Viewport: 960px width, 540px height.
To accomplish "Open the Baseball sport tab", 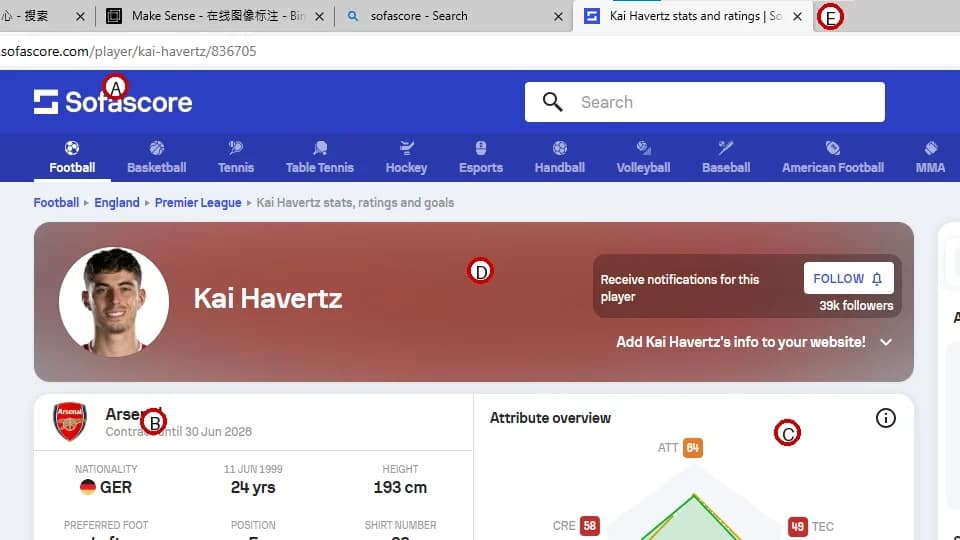I will coord(726,157).
